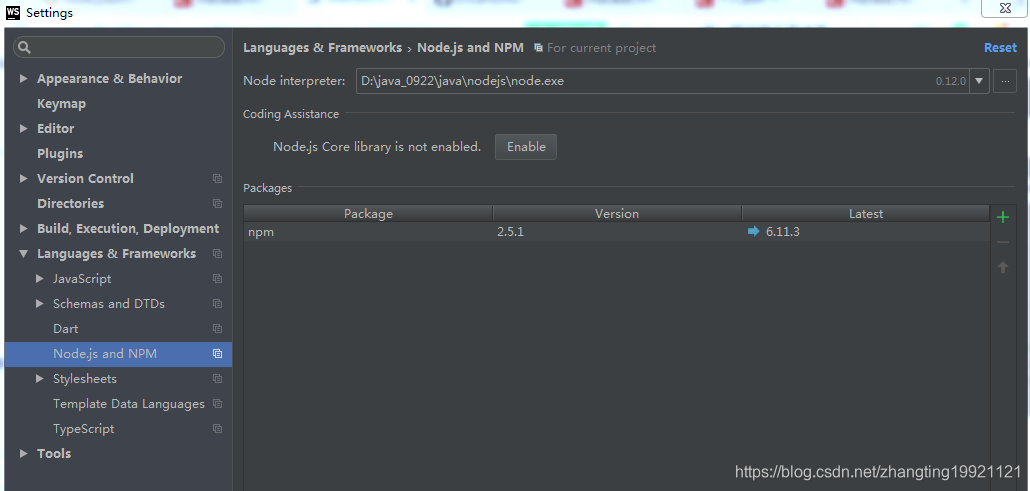Image resolution: width=1030 pixels, height=491 pixels.
Task: Expand the Schemas and DTDs subsection
Action: 39,304
